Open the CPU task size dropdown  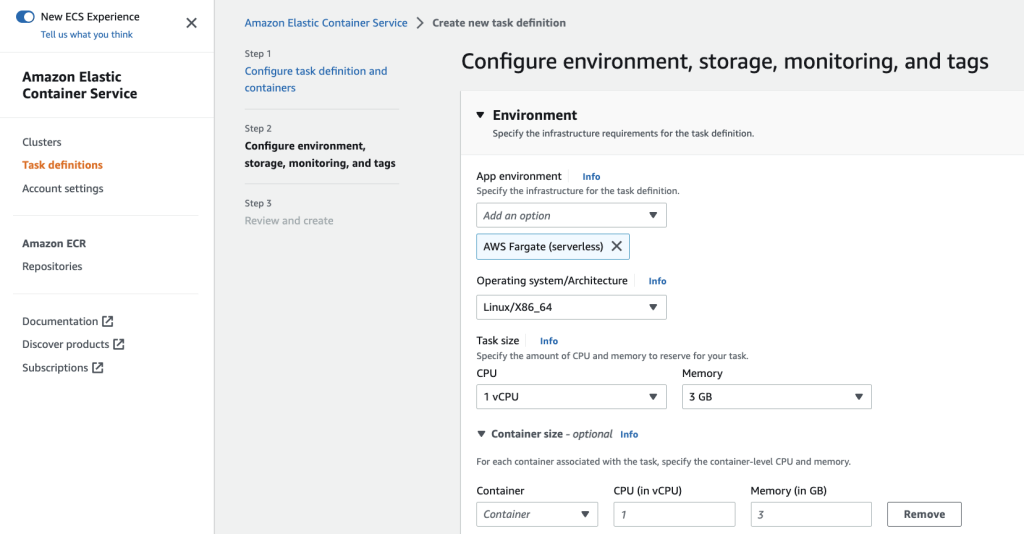pyautogui.click(x=571, y=397)
